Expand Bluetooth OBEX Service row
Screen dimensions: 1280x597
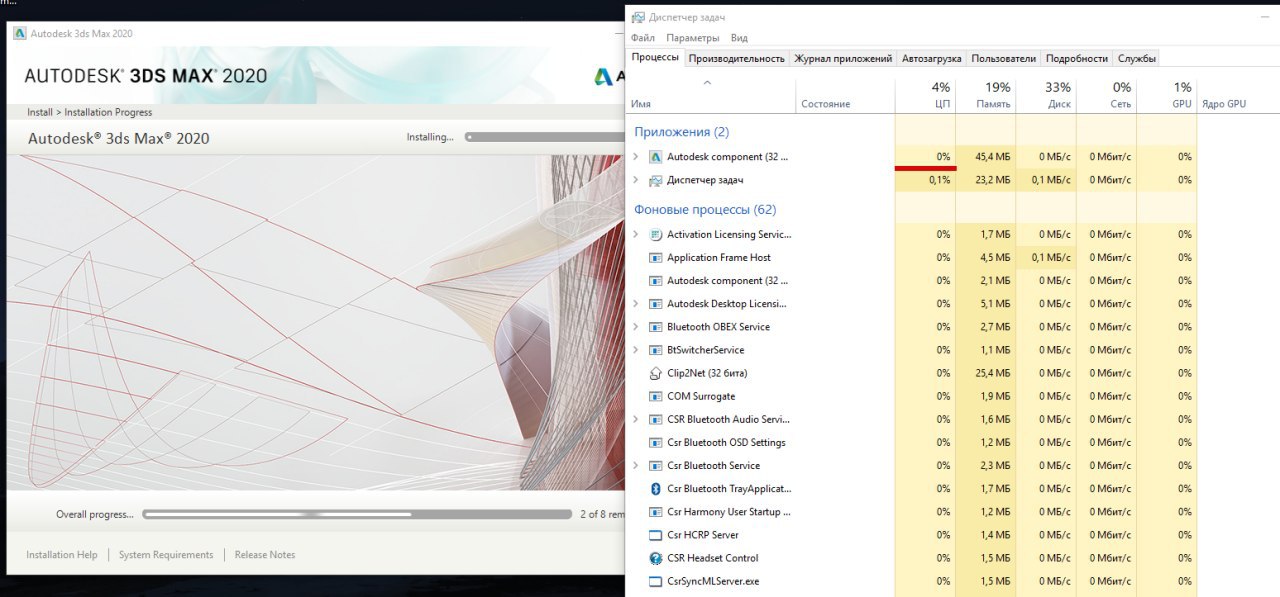pyautogui.click(x=636, y=327)
